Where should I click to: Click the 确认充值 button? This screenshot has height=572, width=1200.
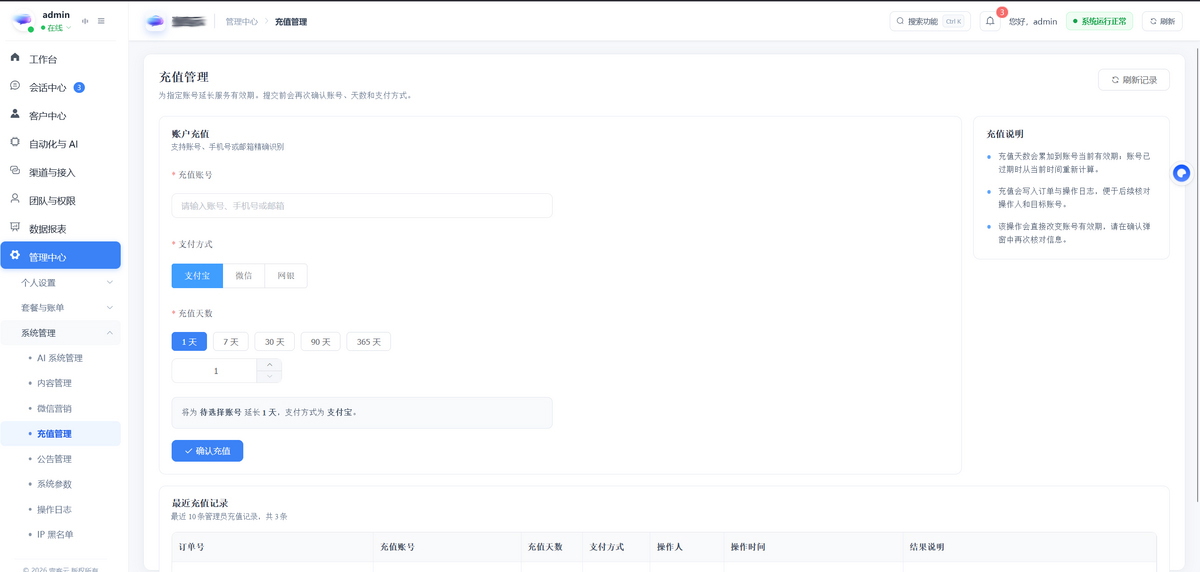point(207,451)
